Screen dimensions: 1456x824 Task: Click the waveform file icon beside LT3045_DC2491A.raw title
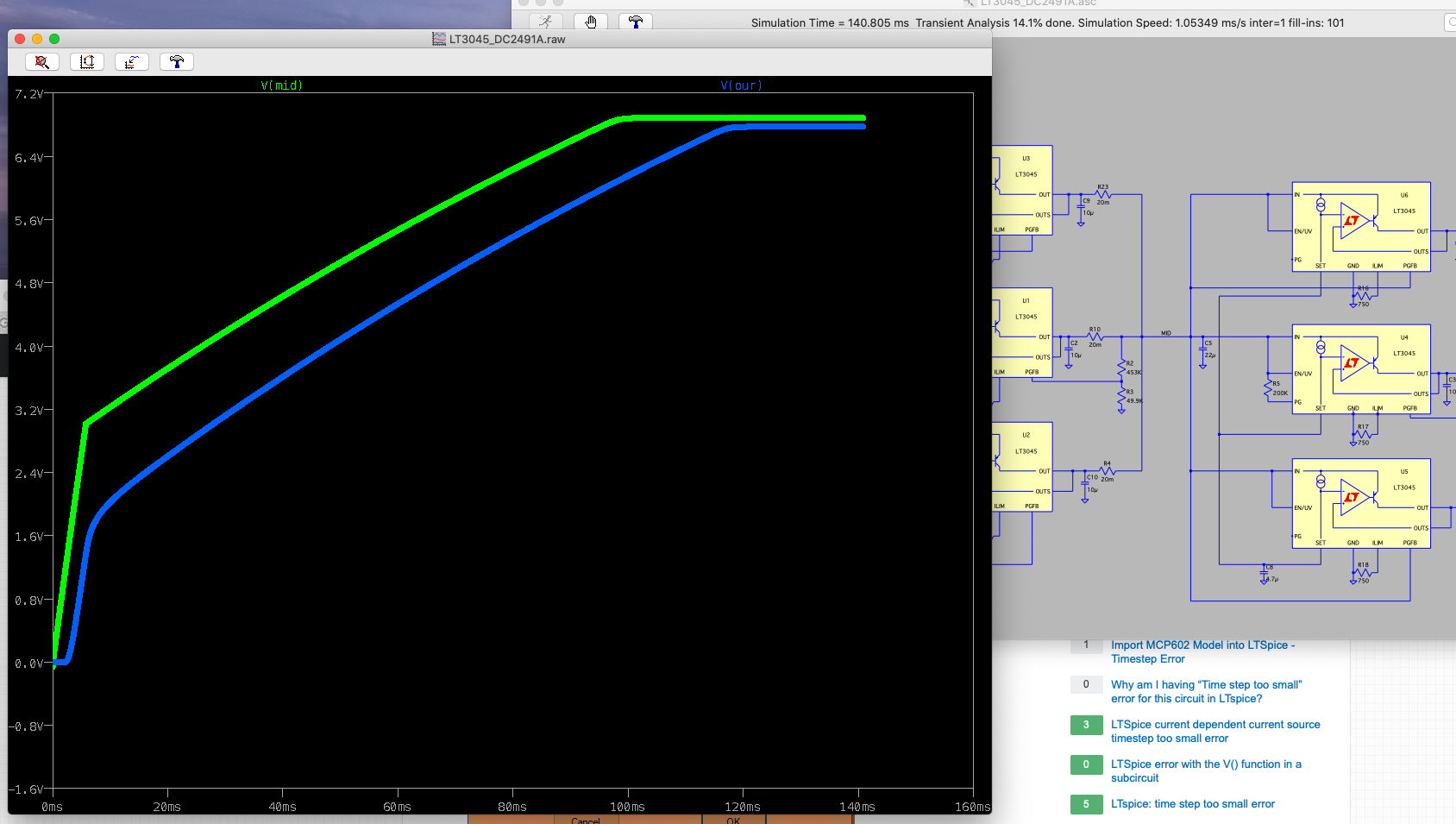pyautogui.click(x=439, y=39)
